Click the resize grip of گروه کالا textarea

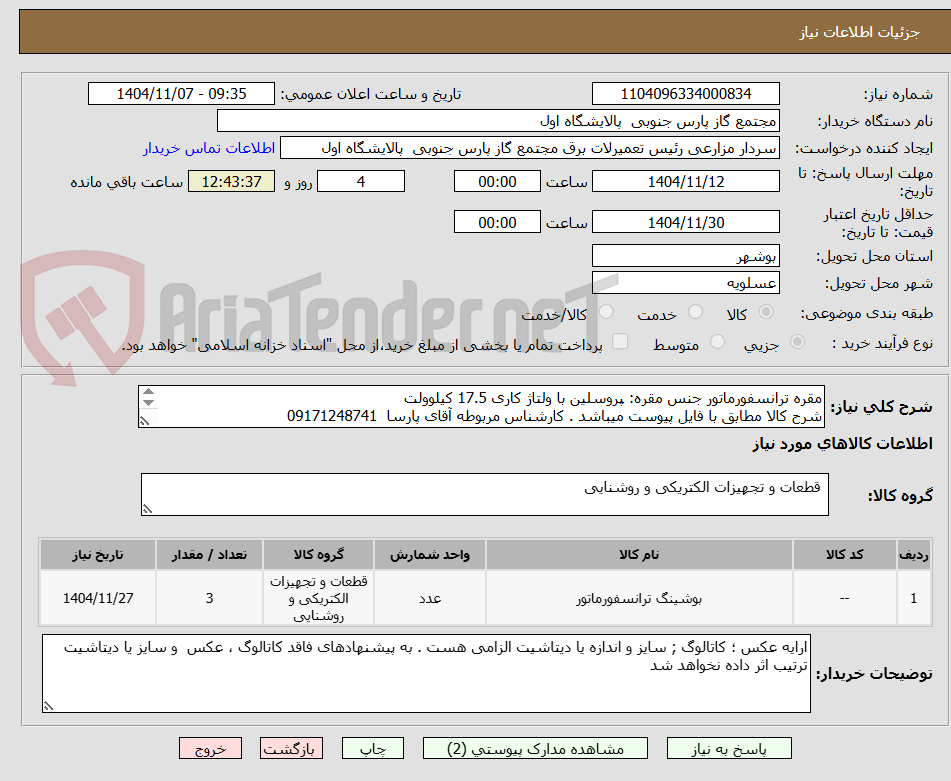tap(147, 510)
